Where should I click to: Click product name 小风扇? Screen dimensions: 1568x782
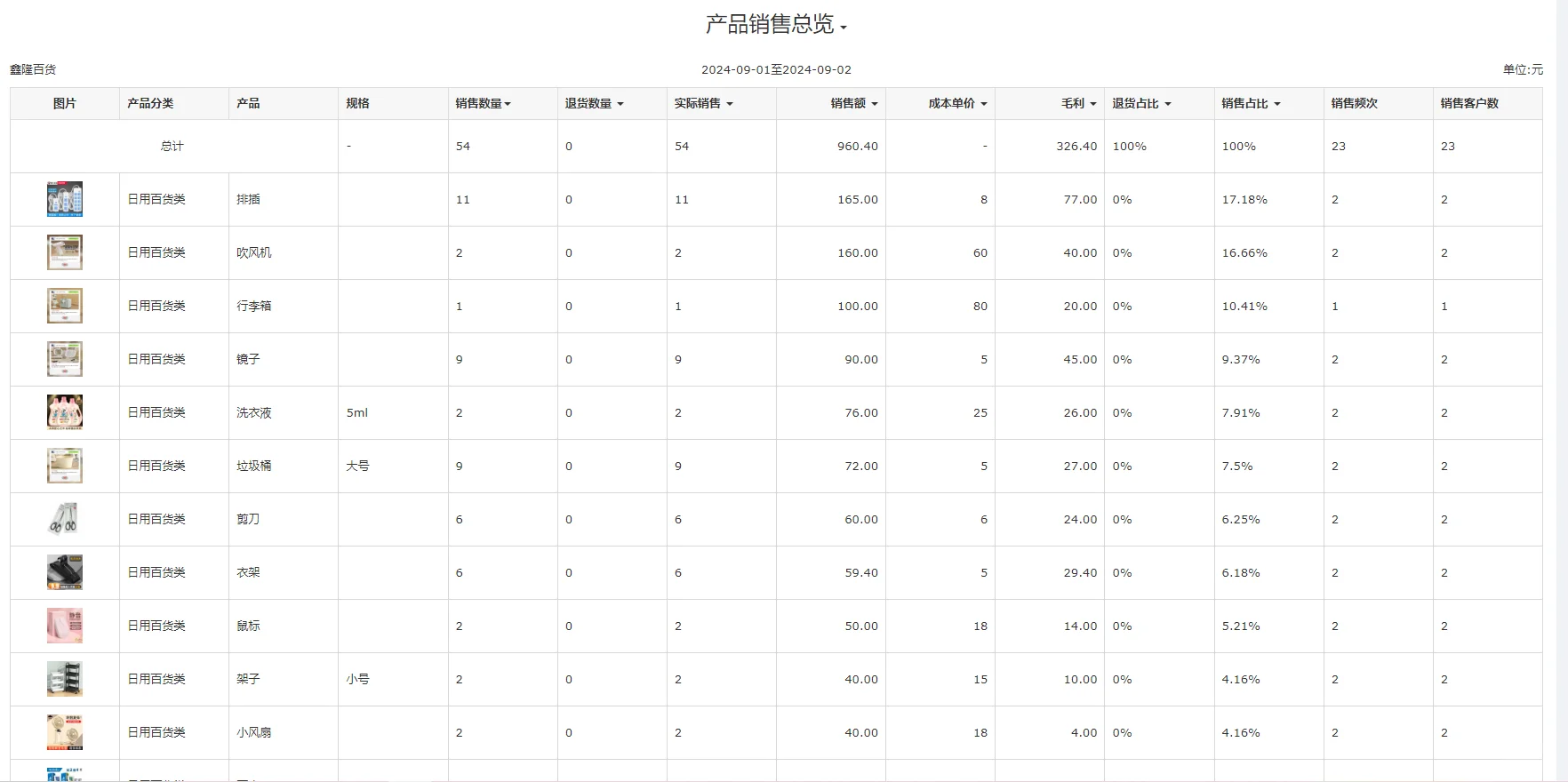(254, 732)
